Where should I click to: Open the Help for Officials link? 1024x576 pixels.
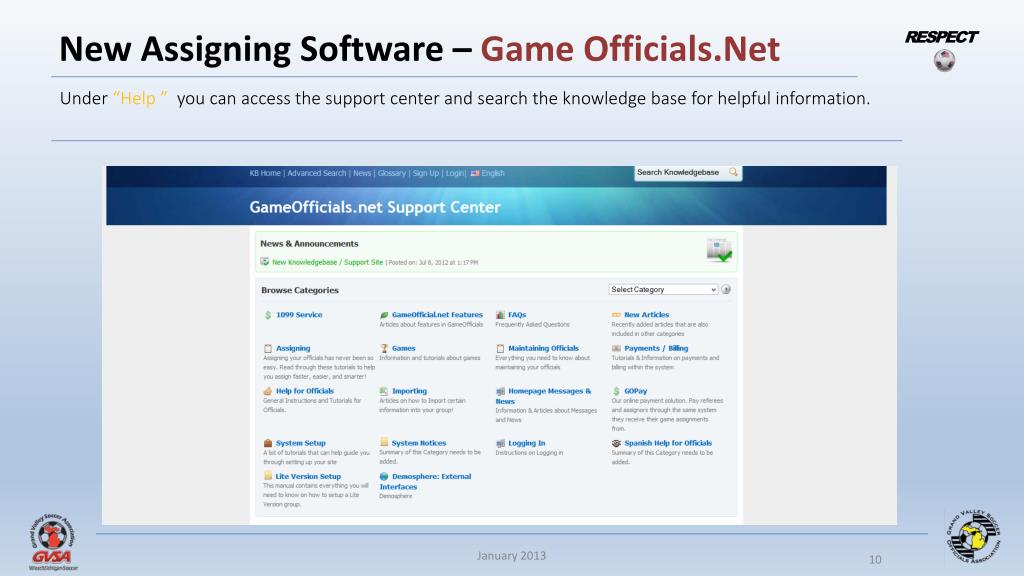(304, 391)
